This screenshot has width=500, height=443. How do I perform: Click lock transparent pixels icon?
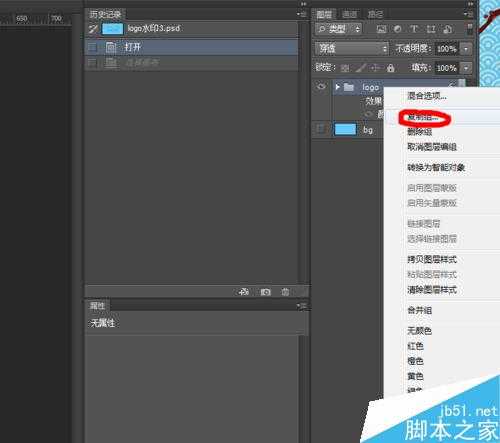pos(345,68)
